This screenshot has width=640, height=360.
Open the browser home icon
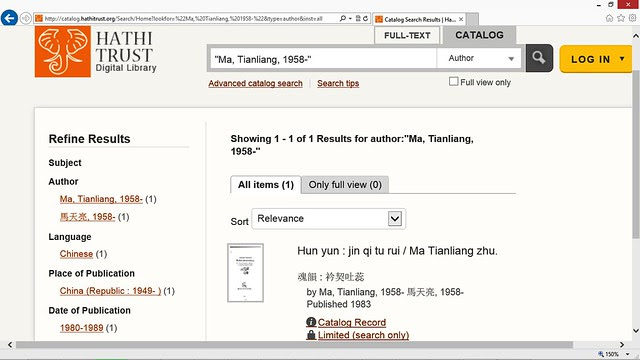(x=609, y=18)
